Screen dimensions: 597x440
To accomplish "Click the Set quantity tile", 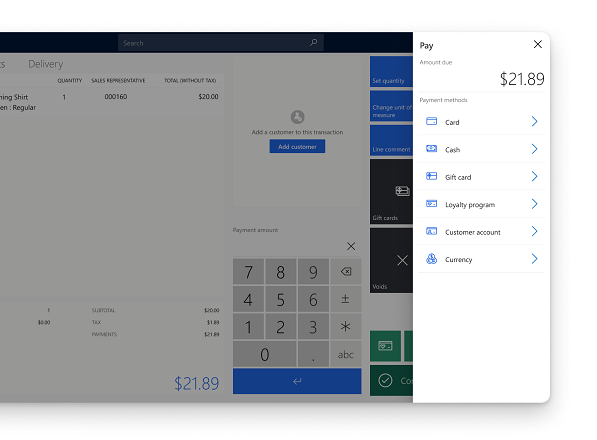I will click(x=391, y=72).
